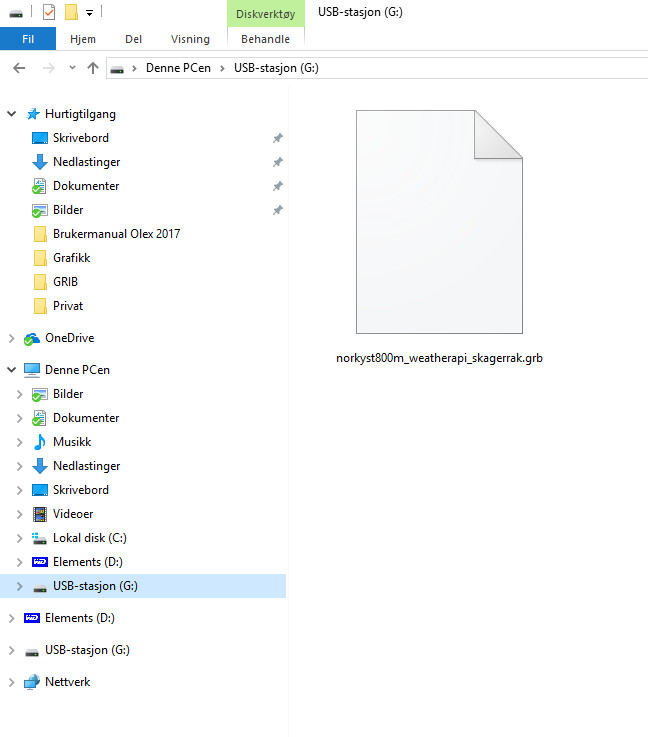Open the recent locations dropdown
This screenshot has width=648, height=737.
coord(72,68)
